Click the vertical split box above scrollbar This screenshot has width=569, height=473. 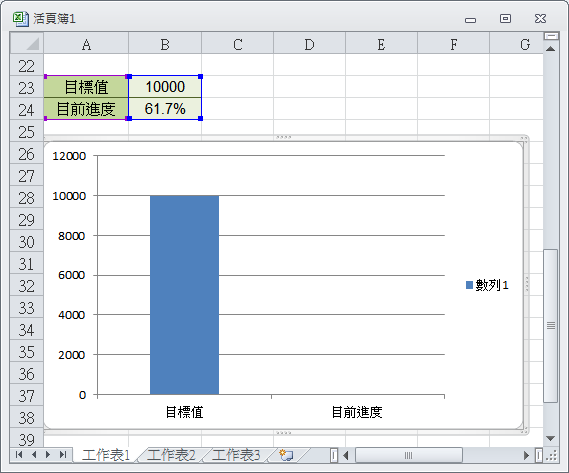(x=551, y=36)
